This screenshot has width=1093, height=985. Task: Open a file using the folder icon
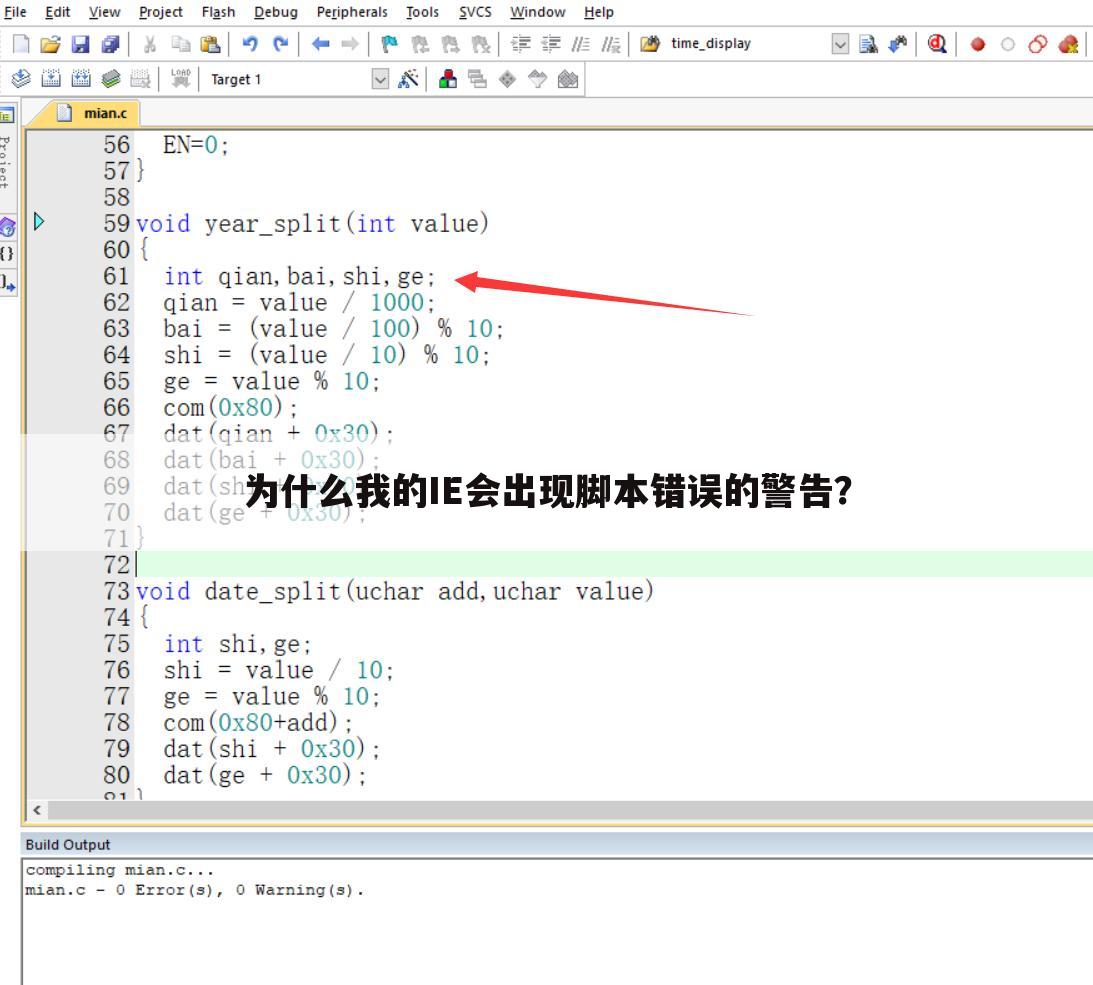pos(50,45)
